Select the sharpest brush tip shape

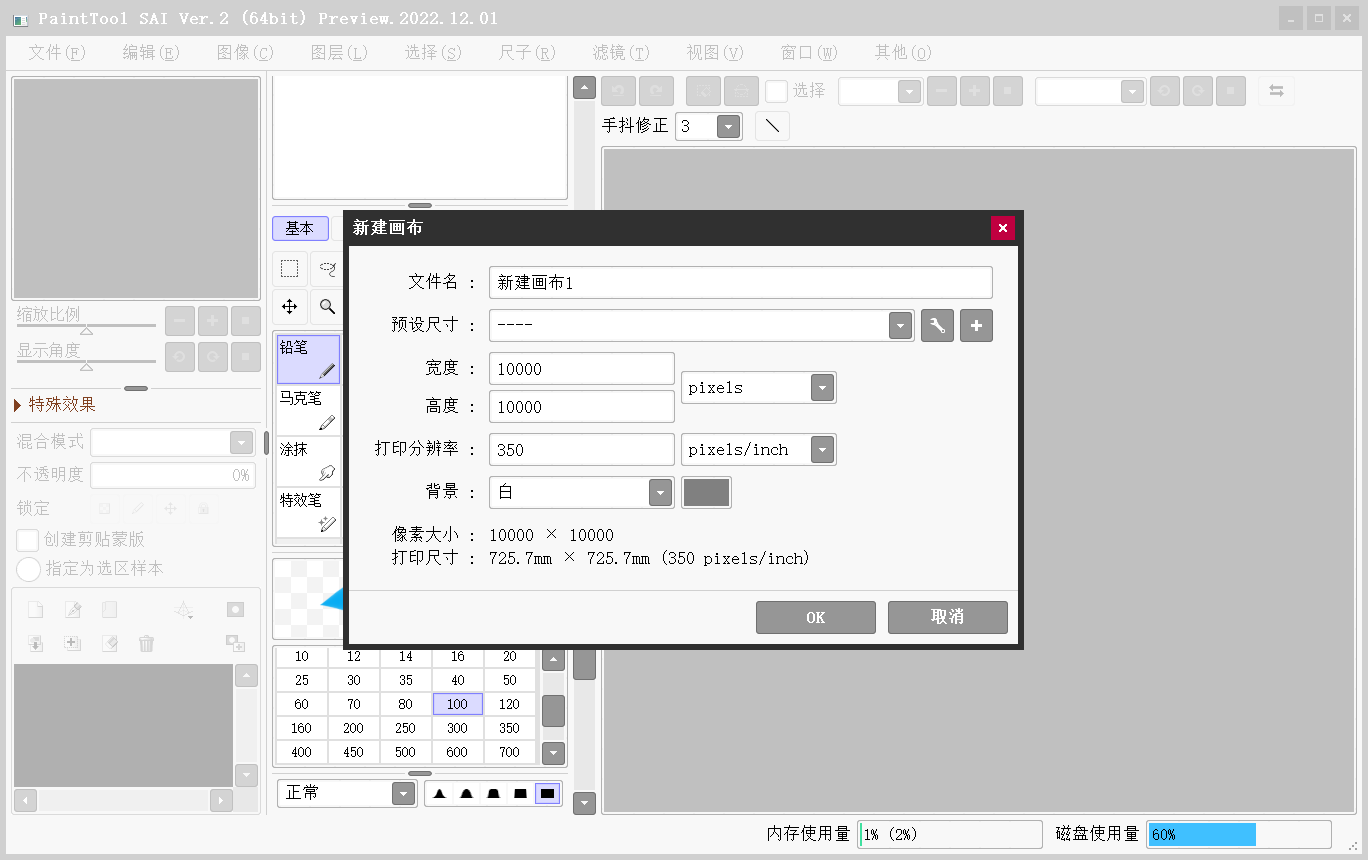(440, 794)
